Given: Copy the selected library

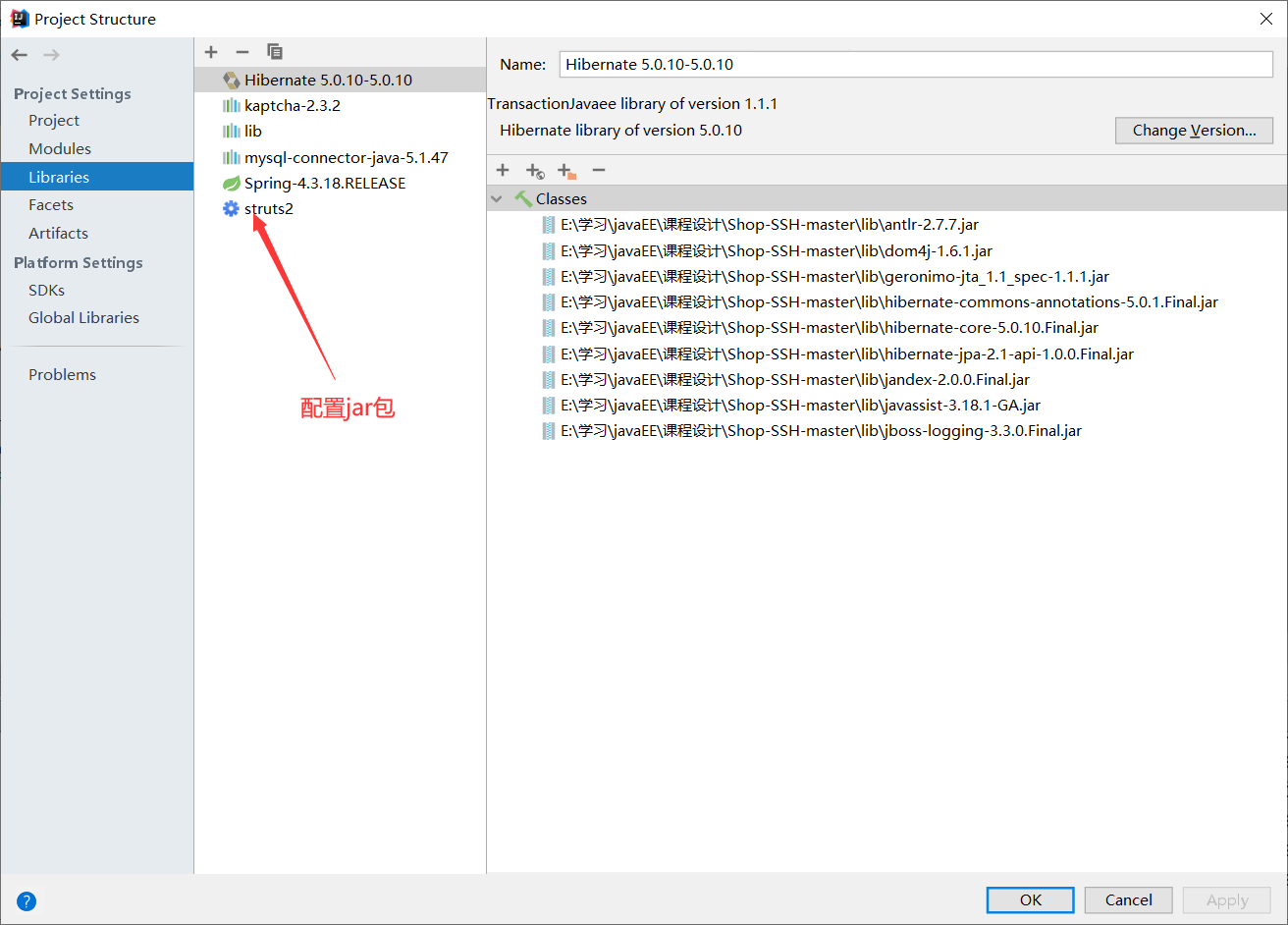Looking at the screenshot, I should [x=275, y=51].
